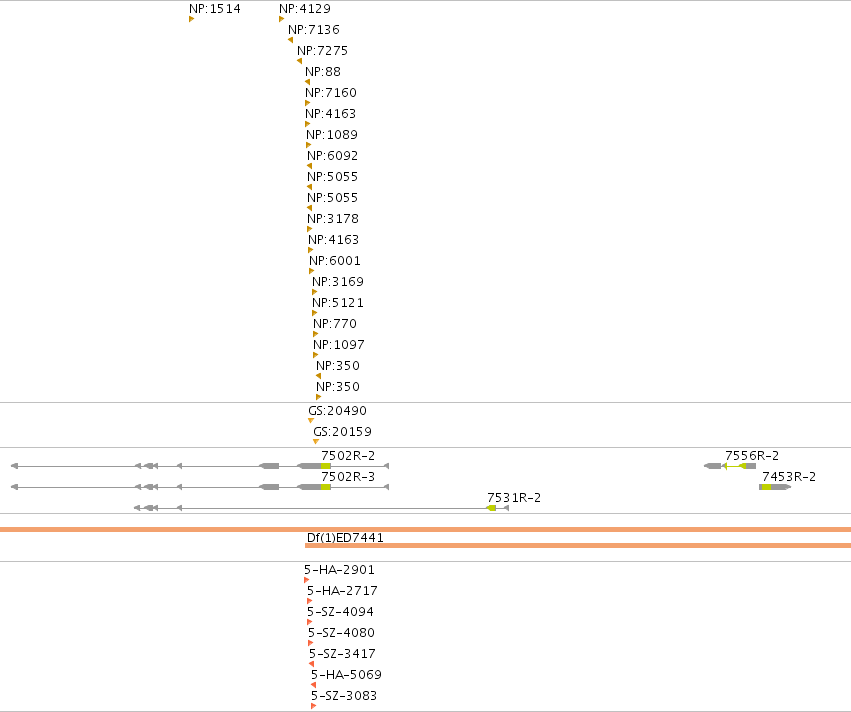Screen dimensions: 851x712
Task: Open the NP:7275 insertion label
Action: point(322,50)
